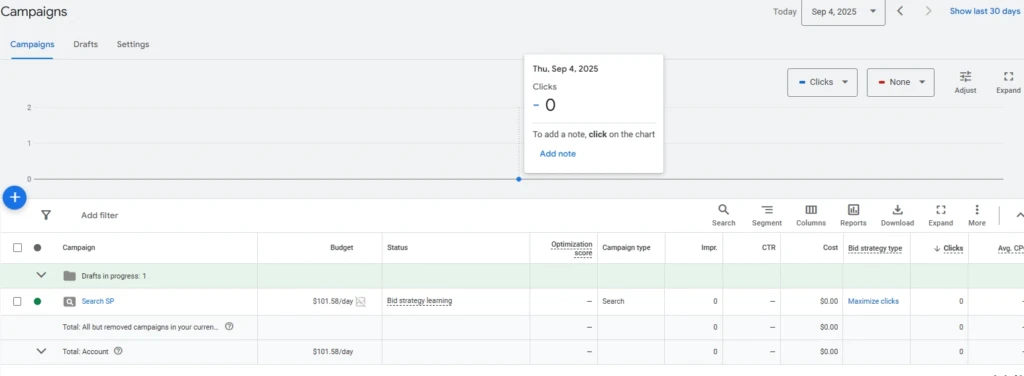Tick the select-all checkbox in the header

(x=18, y=247)
